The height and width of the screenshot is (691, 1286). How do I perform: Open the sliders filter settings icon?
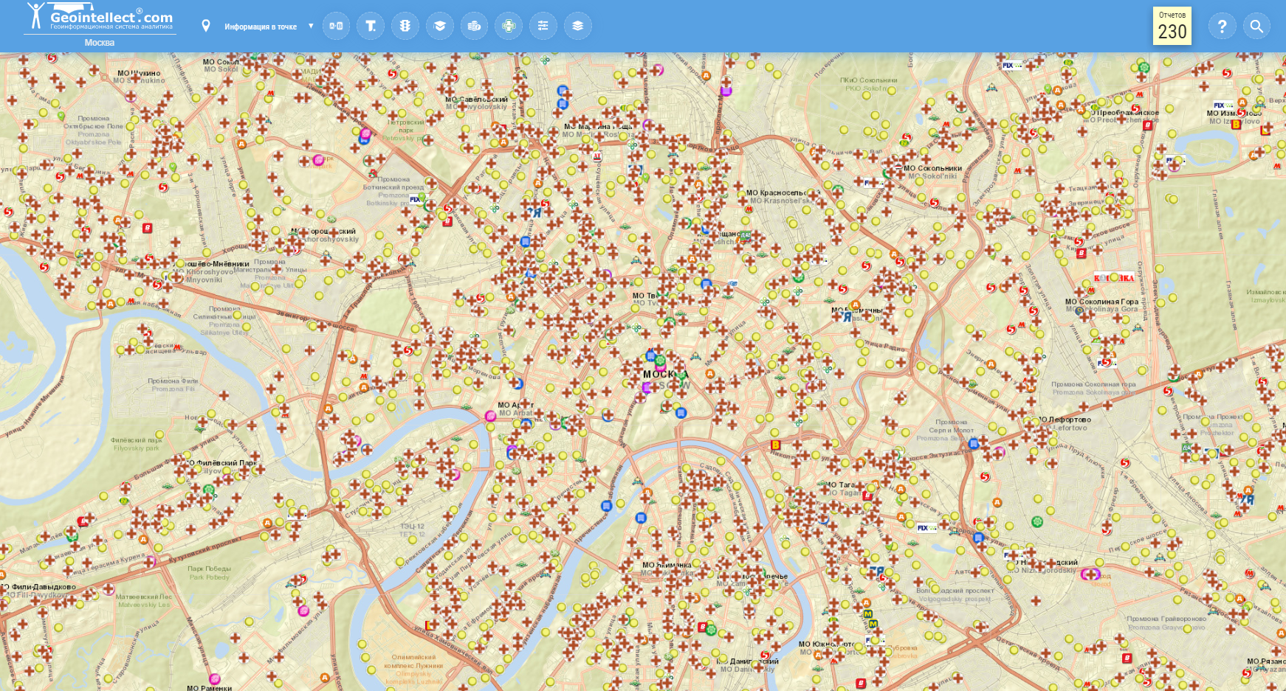[x=543, y=26]
